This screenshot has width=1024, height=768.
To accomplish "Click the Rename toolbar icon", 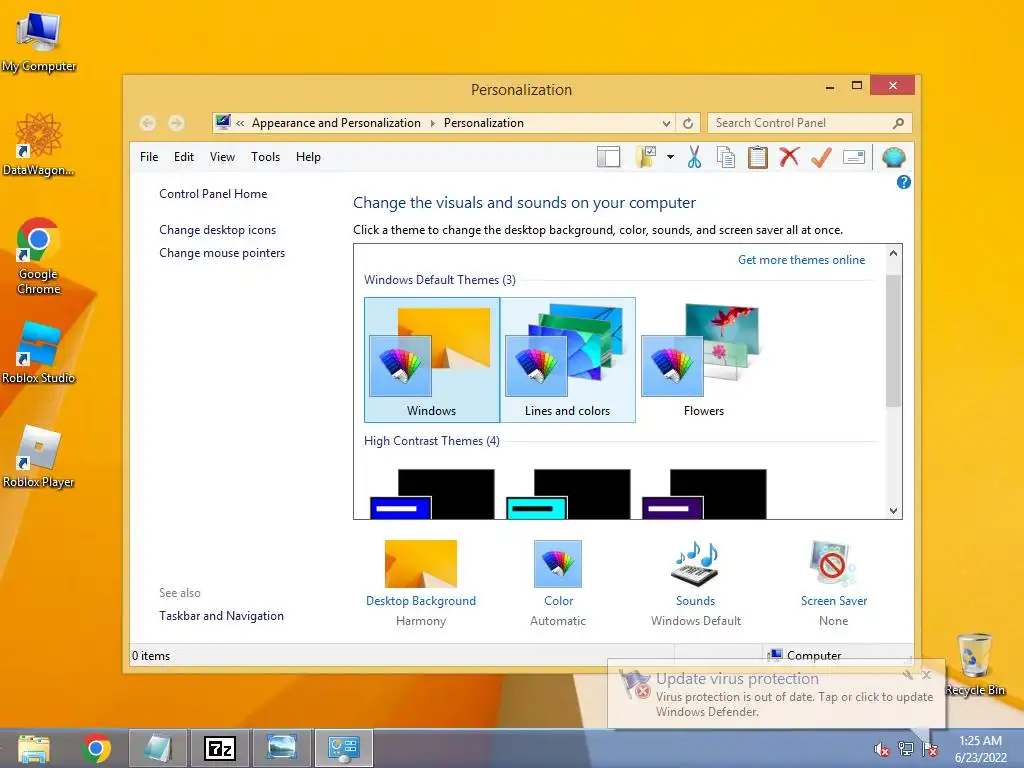I will (854, 157).
